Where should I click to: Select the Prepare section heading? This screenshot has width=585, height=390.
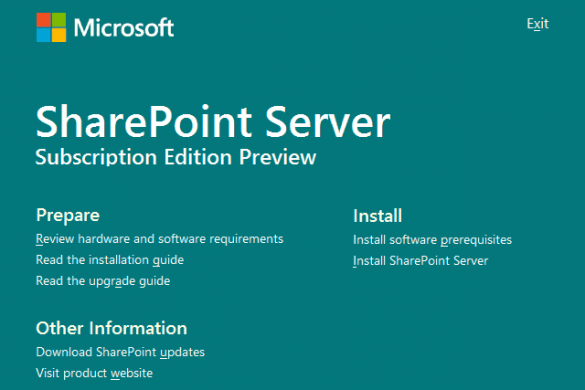pyautogui.click(x=68, y=215)
